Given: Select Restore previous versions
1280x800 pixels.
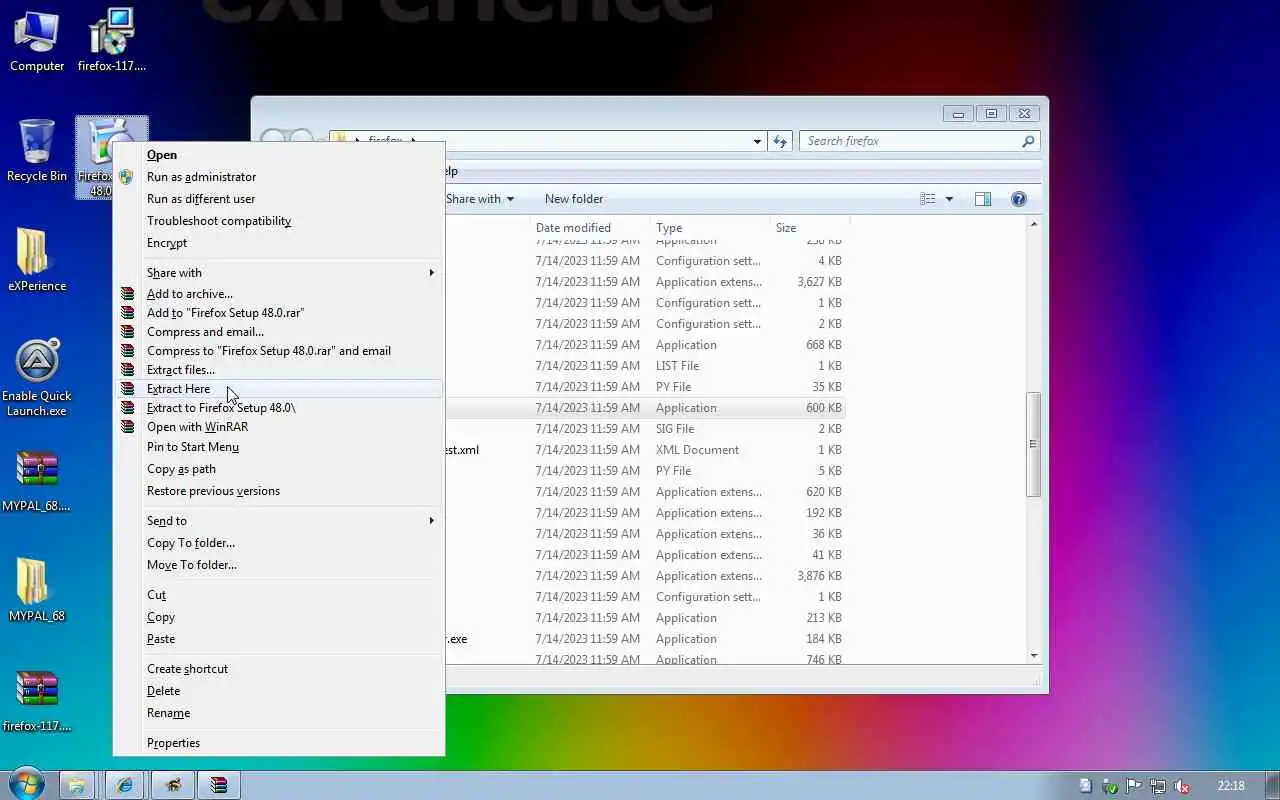Looking at the screenshot, I should coord(279,491).
